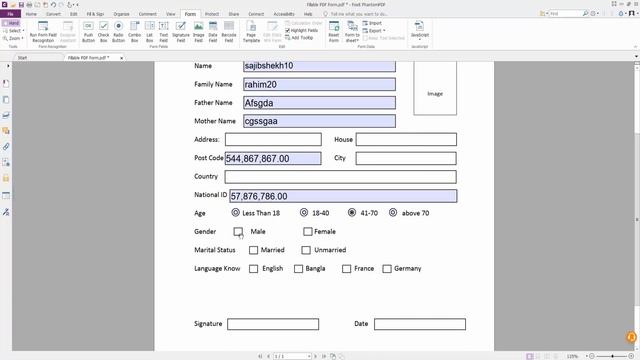
Task: Print document from quick access toolbar
Action: pyautogui.click(x=29, y=4)
